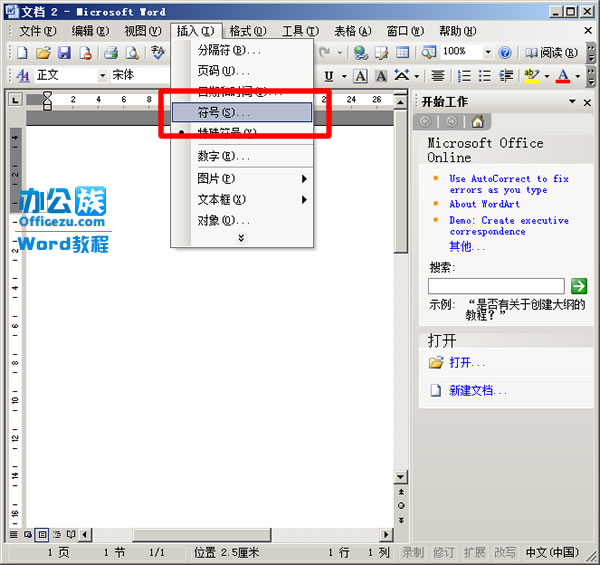Image resolution: width=600 pixels, height=565 pixels.
Task: Run the Spelling and Grammar check icon
Action: (x=157, y=52)
